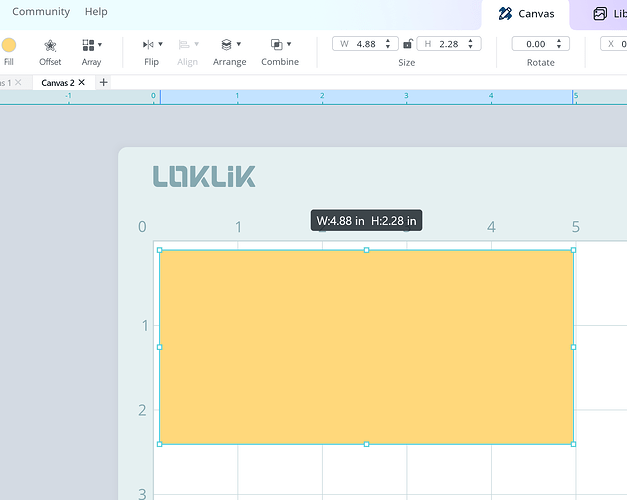
Task: Click the Flip icon
Action: 148,44
